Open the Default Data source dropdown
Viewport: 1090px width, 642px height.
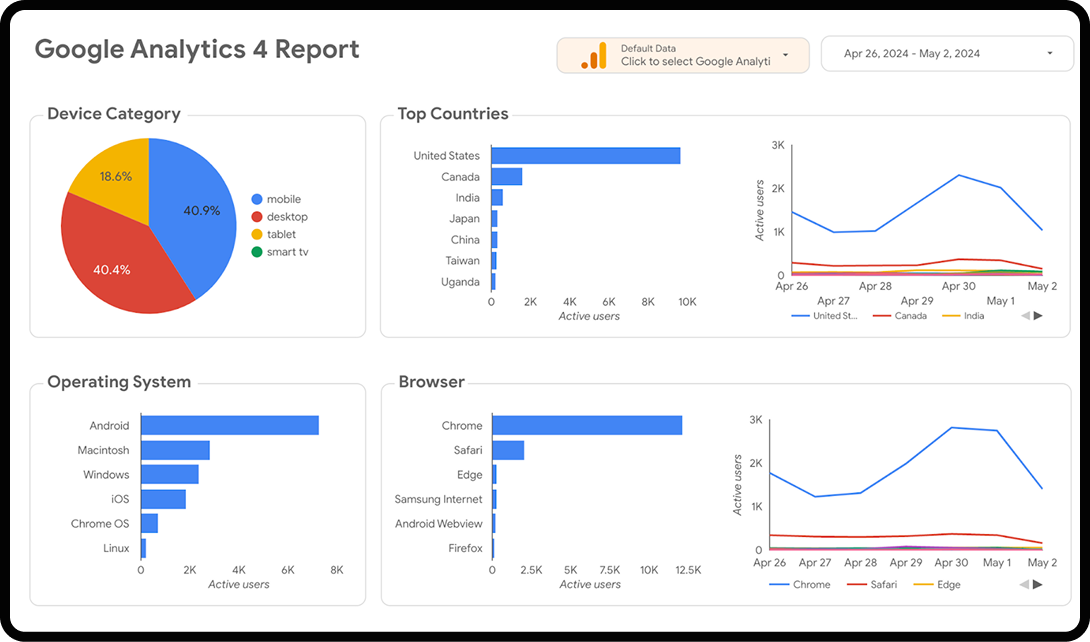[x=786, y=55]
